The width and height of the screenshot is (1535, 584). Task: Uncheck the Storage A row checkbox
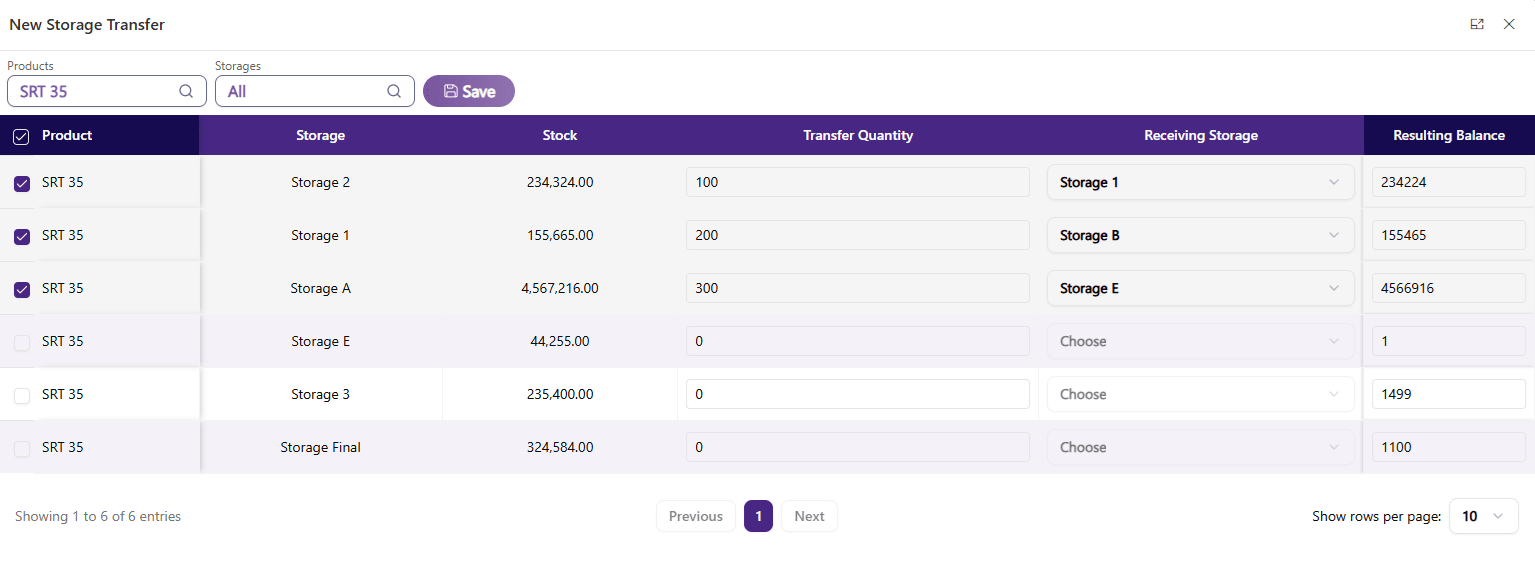(22, 289)
